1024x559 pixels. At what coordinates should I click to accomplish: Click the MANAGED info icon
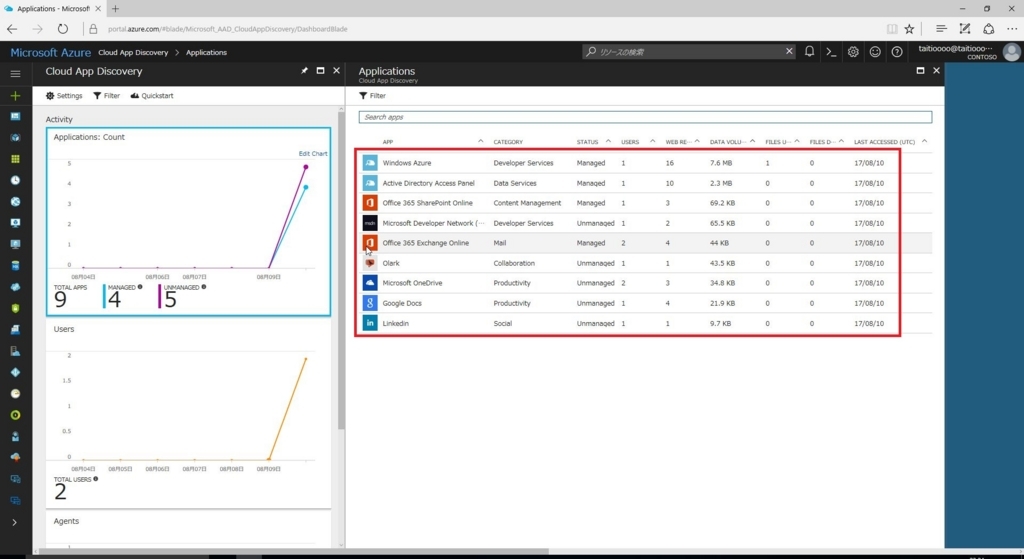[x=140, y=287]
